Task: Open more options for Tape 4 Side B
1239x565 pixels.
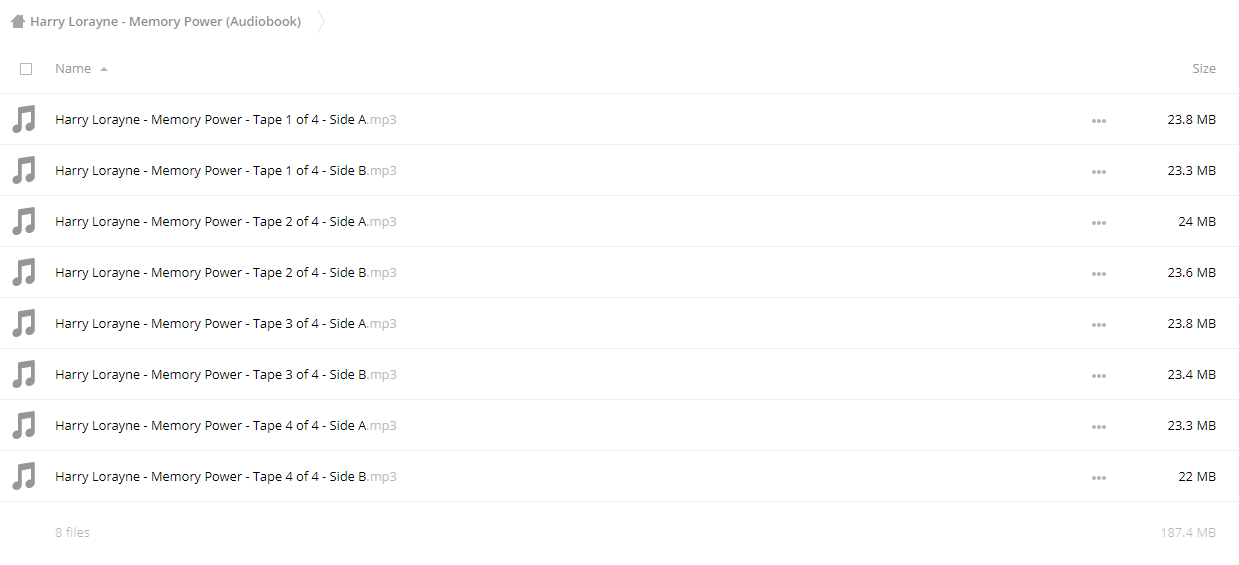Action: 1099,478
